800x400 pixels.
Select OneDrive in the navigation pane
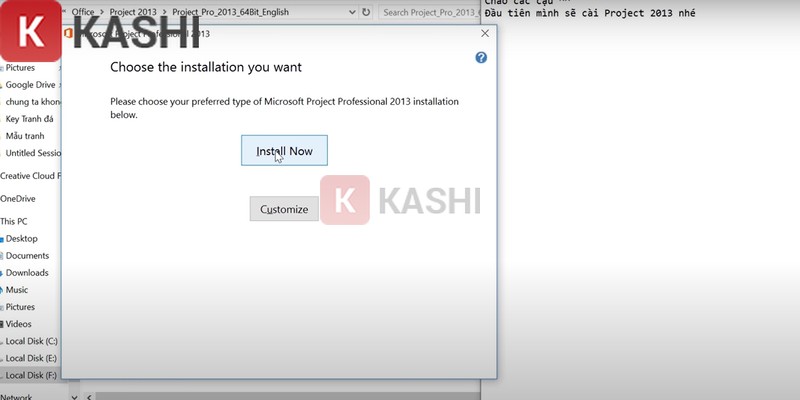18,199
